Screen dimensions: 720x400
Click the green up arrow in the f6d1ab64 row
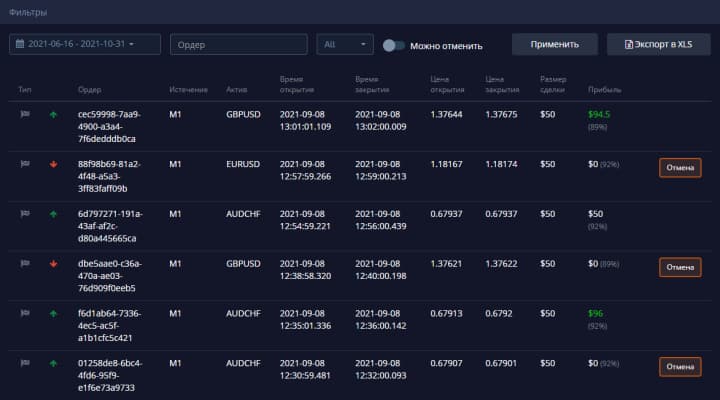tap(53, 314)
